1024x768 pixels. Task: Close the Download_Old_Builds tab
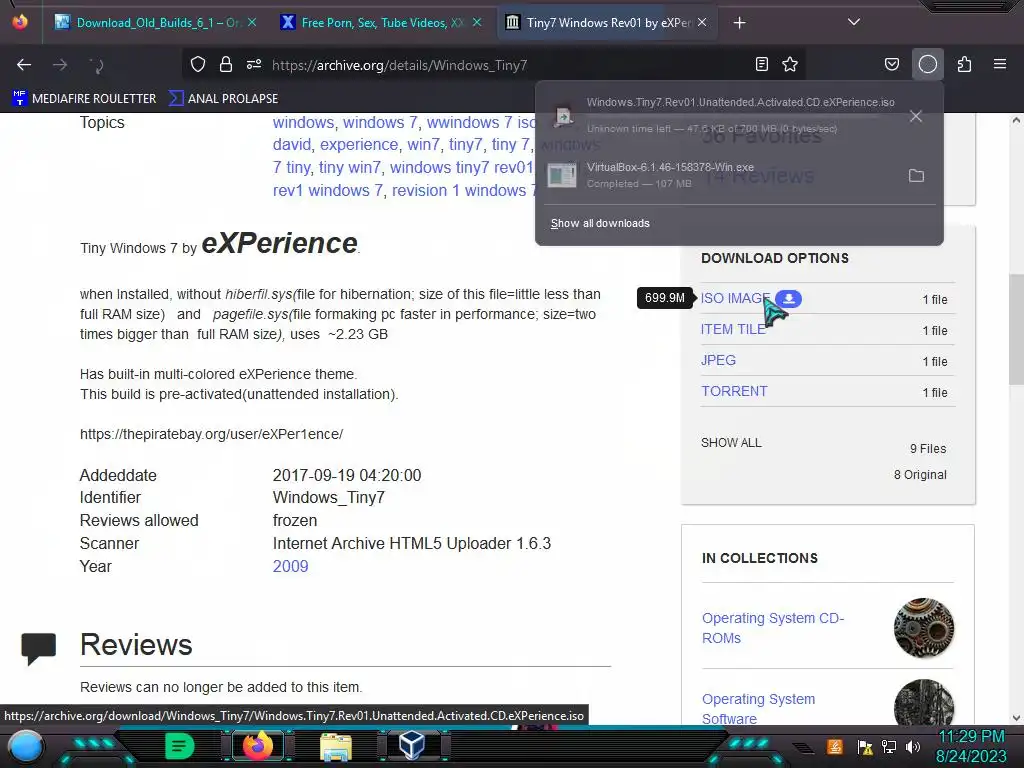(x=252, y=22)
